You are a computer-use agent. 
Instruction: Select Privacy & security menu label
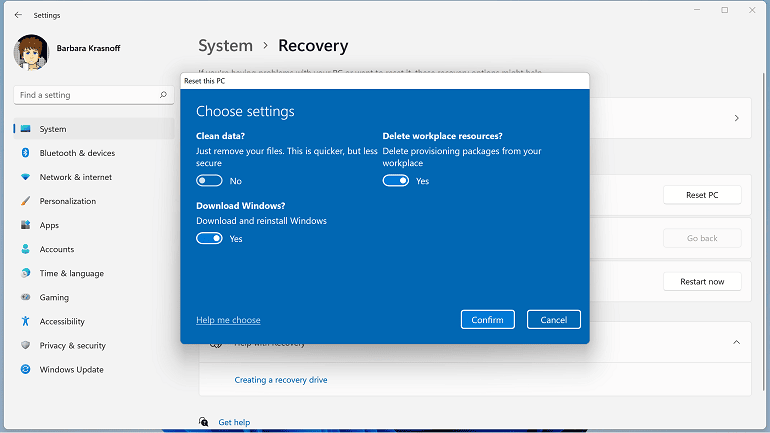point(73,345)
